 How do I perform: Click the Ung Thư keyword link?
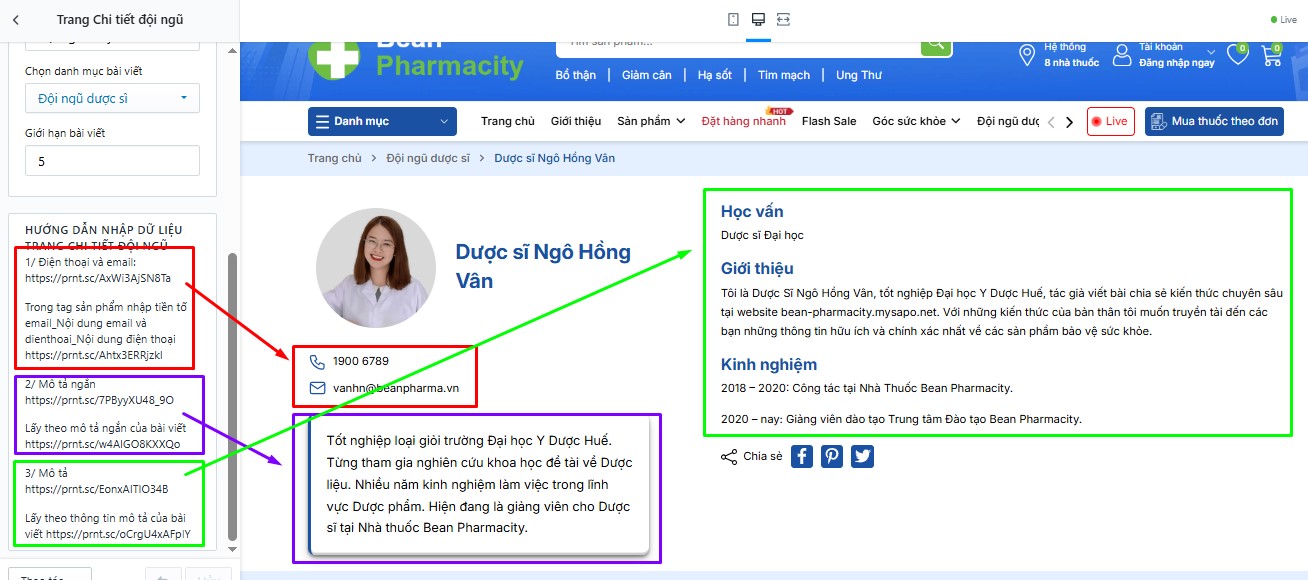point(859,75)
